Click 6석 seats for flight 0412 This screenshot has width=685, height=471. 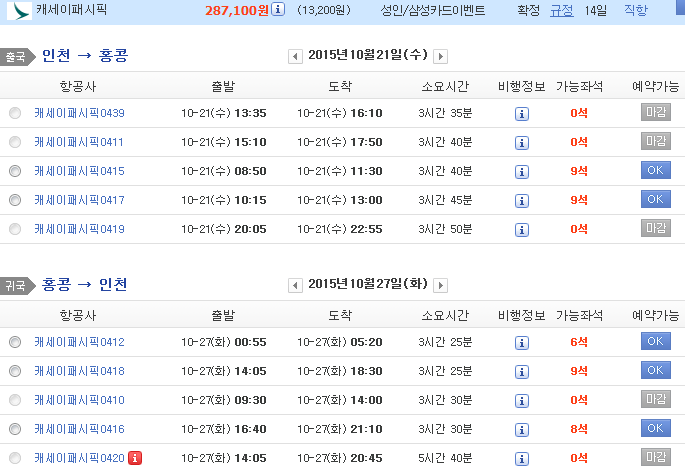pos(579,342)
